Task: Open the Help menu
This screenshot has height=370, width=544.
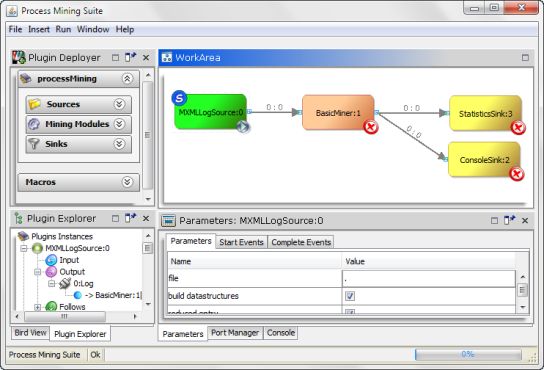Action: [125, 30]
